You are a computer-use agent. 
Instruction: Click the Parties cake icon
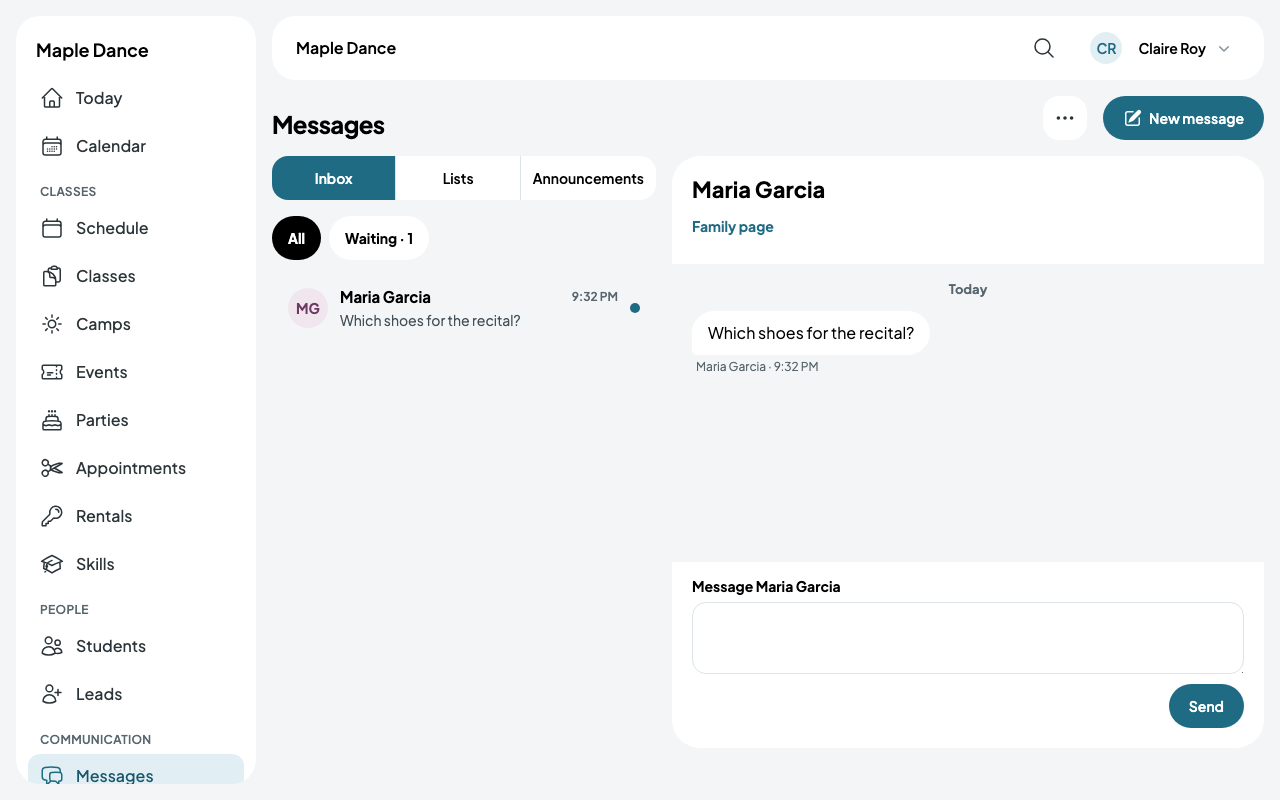pyautogui.click(x=52, y=420)
